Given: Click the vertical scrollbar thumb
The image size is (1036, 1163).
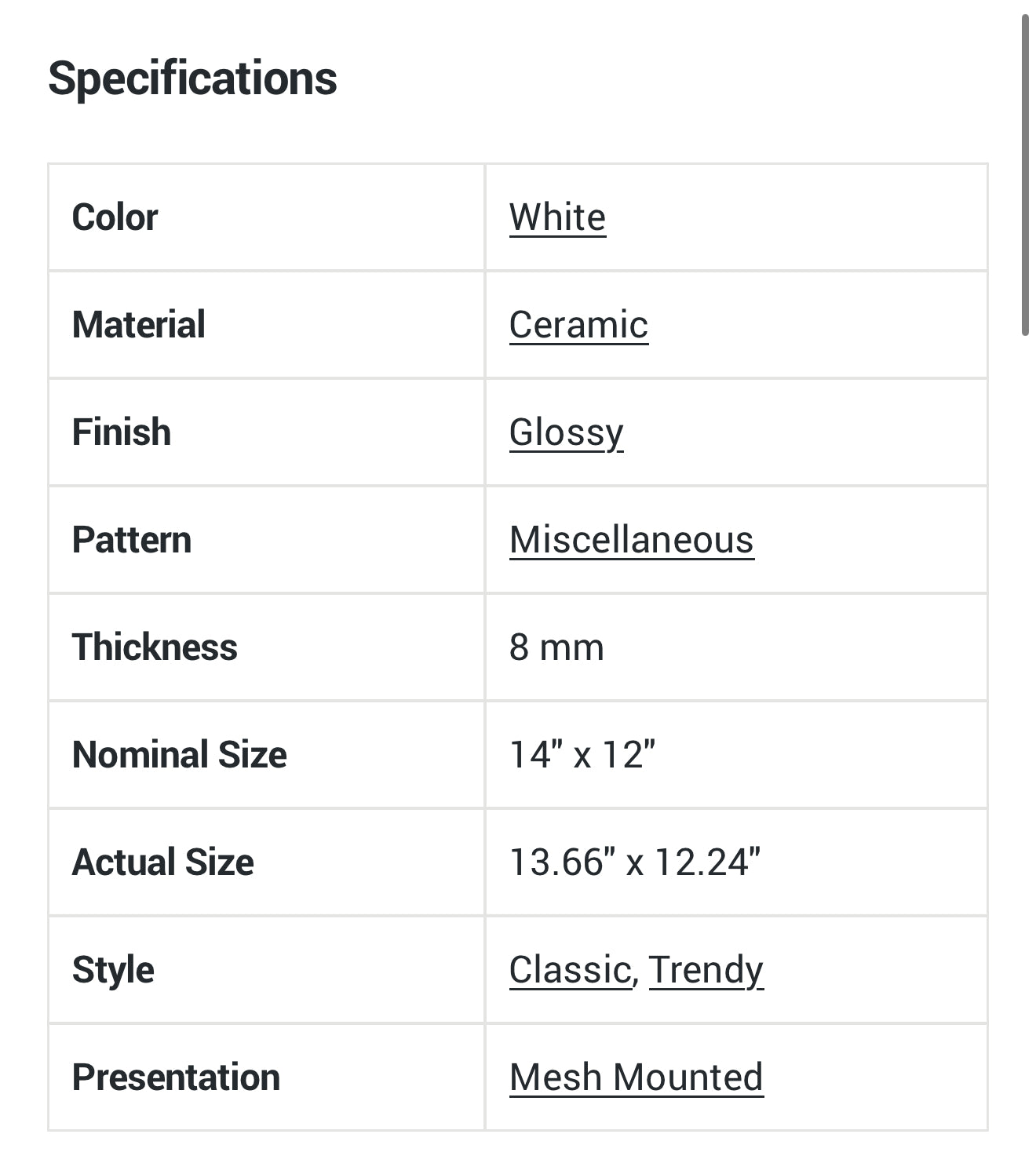Looking at the screenshot, I should point(1025,174).
